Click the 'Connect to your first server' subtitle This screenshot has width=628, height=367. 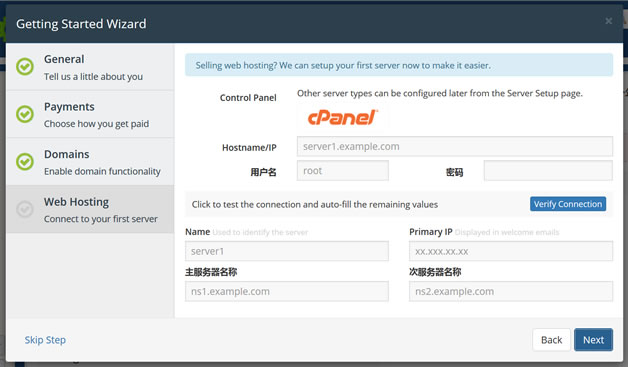click(101, 219)
